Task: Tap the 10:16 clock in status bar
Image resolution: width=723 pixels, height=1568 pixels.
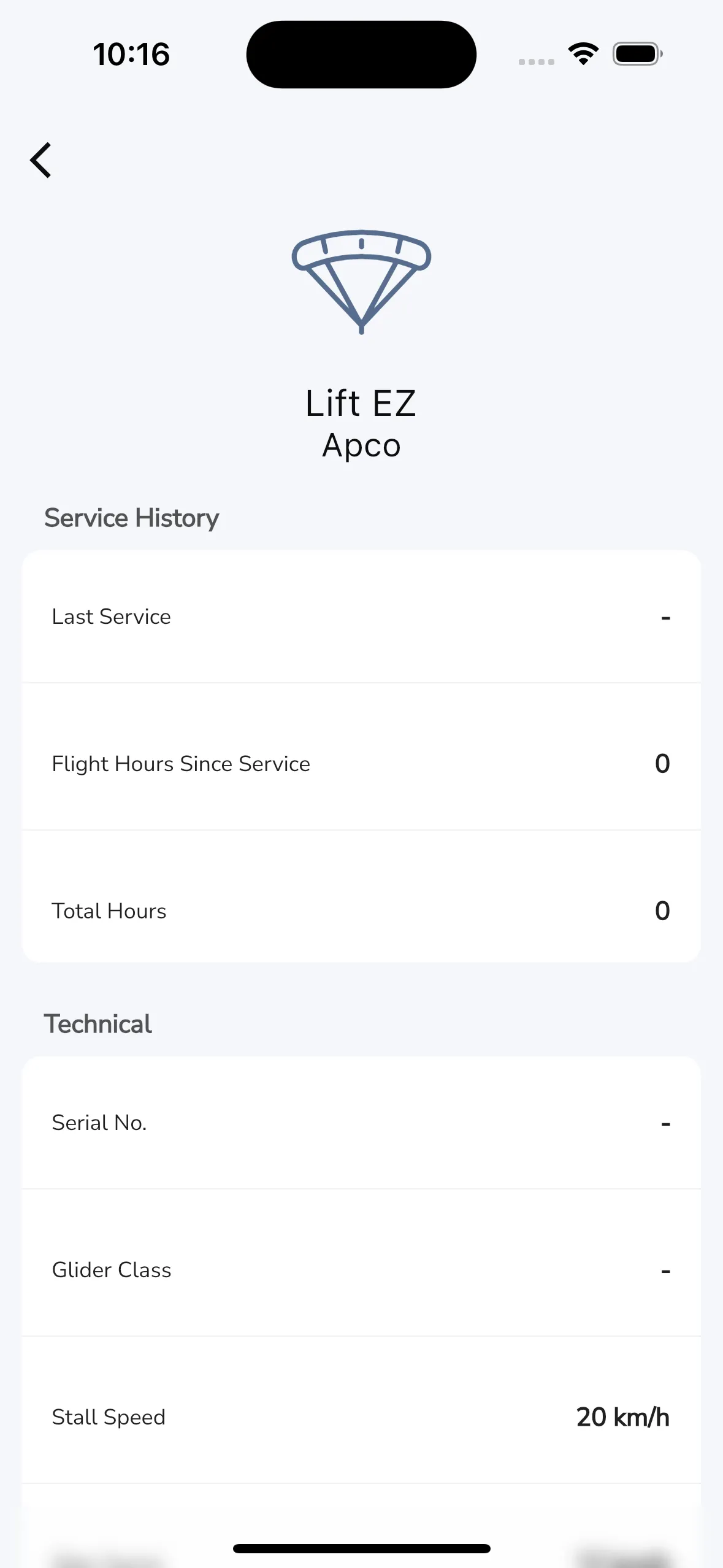Action: coord(131,55)
